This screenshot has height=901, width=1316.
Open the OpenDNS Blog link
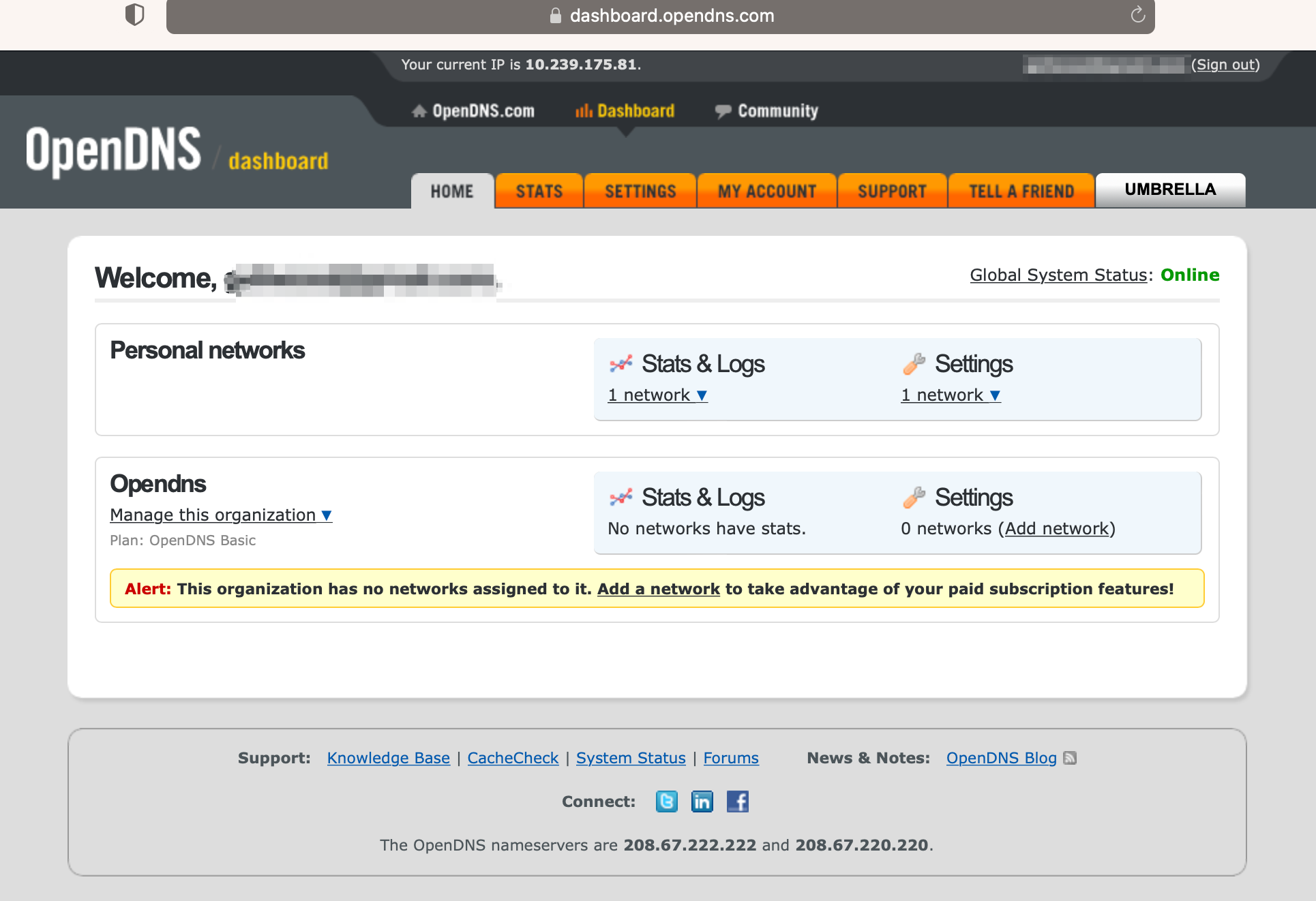(1002, 758)
